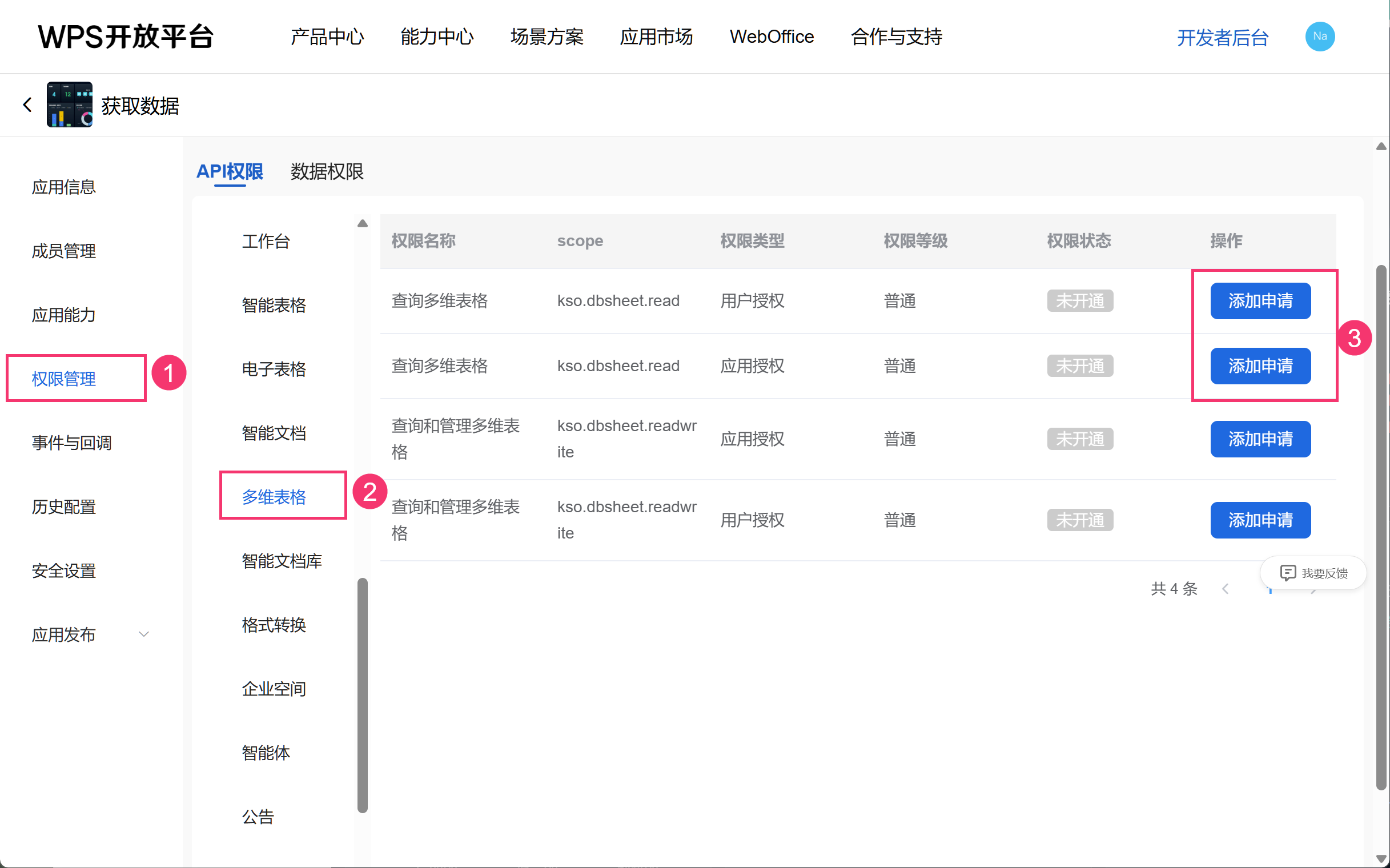Image resolution: width=1390 pixels, height=868 pixels.
Task: Add request for 用户授权 kso.dbsheet.read
Action: click(x=1260, y=300)
